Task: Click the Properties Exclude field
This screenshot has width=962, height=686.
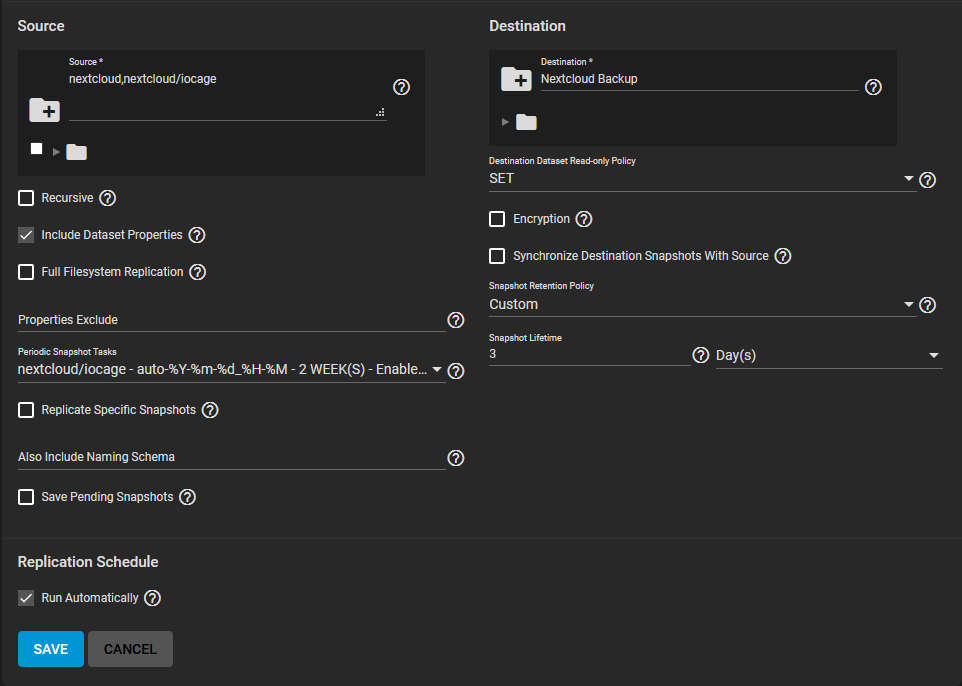Action: [231, 320]
